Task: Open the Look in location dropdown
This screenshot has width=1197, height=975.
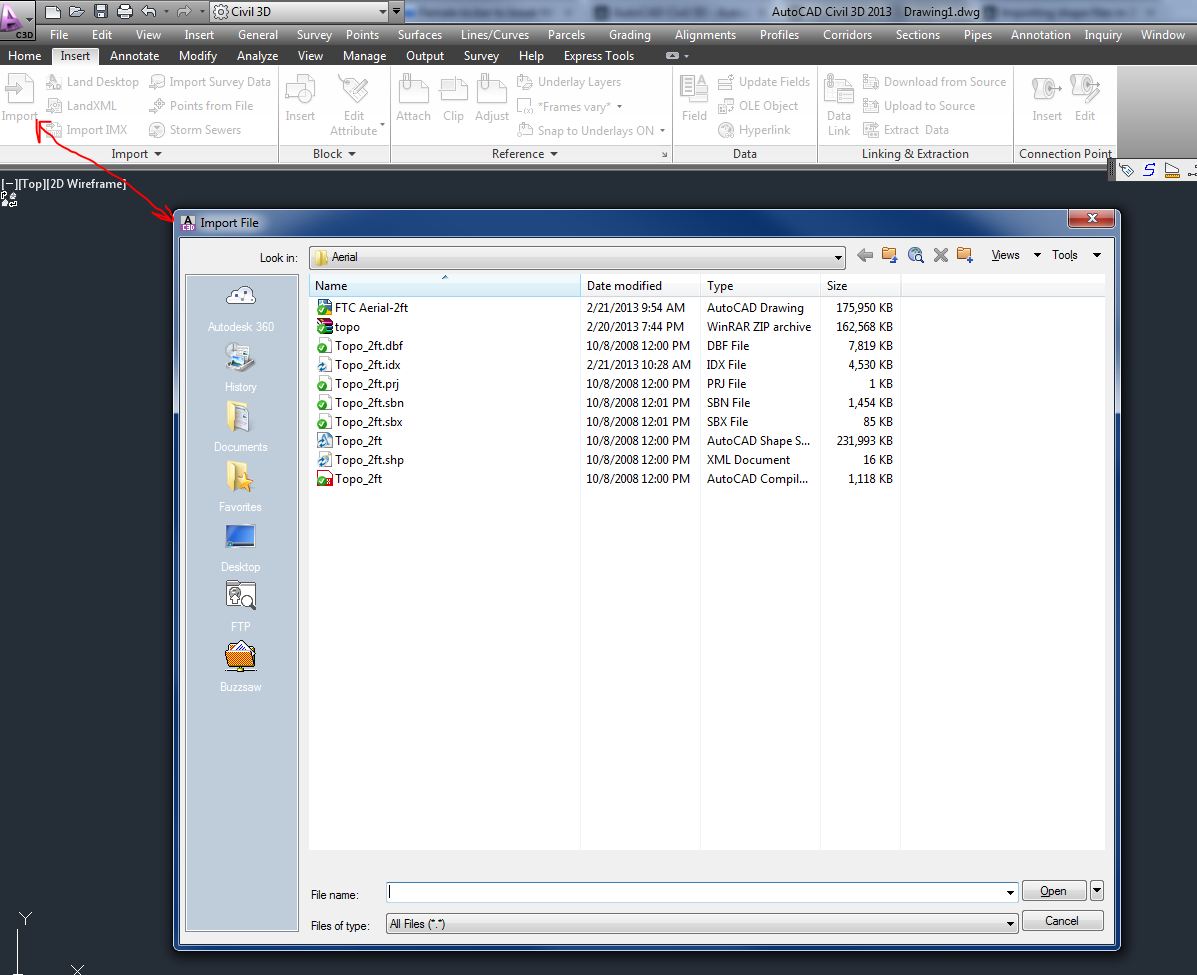Action: 839,257
